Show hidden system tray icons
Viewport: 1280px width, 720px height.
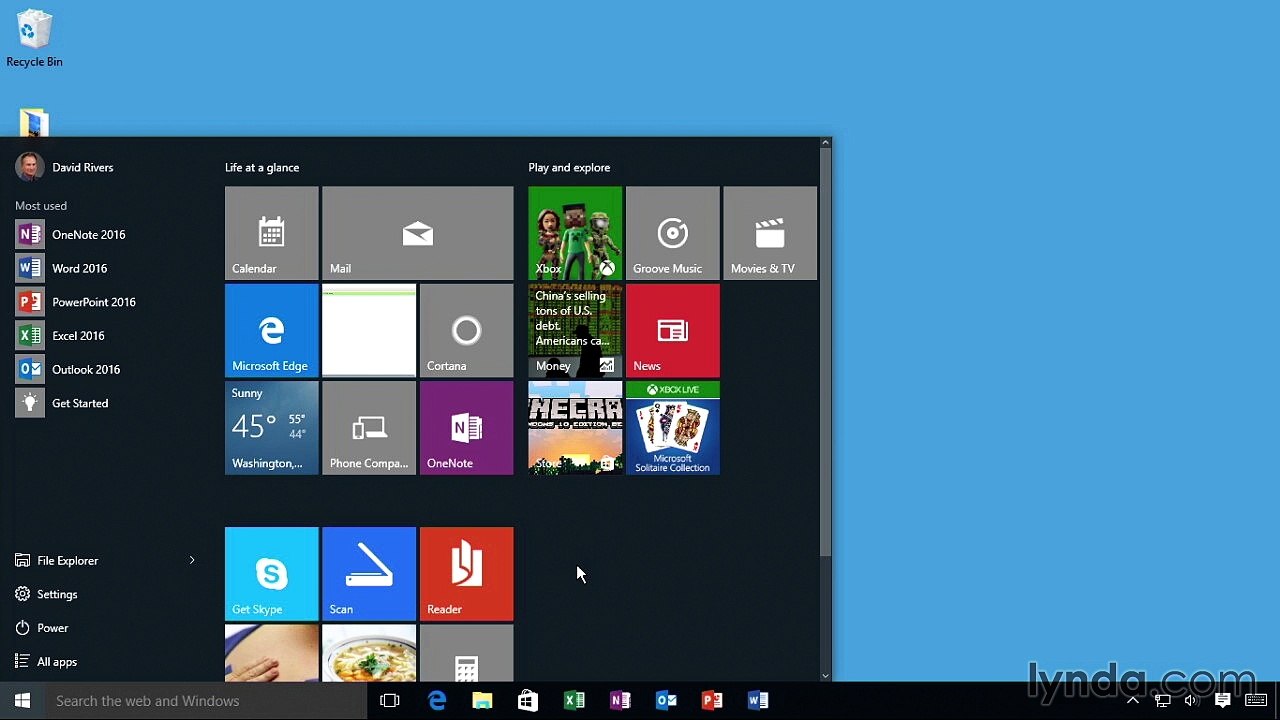click(1133, 701)
